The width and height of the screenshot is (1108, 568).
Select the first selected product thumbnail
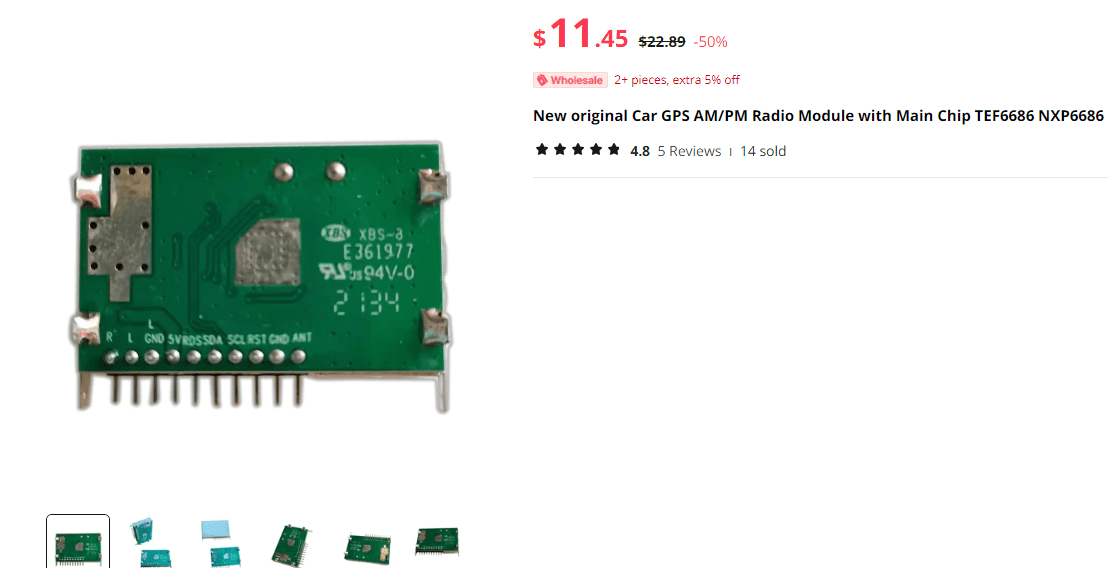coord(78,542)
